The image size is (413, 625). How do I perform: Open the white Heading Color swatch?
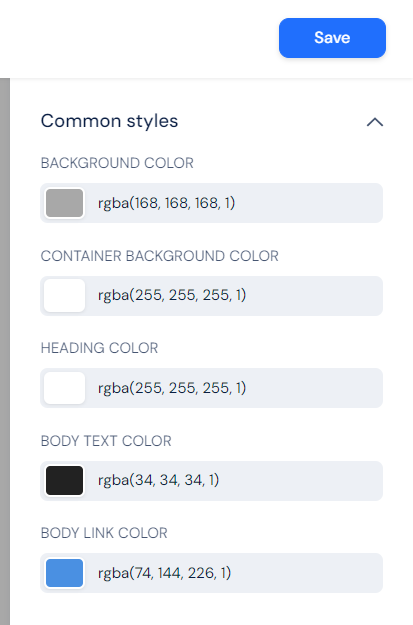tap(65, 388)
